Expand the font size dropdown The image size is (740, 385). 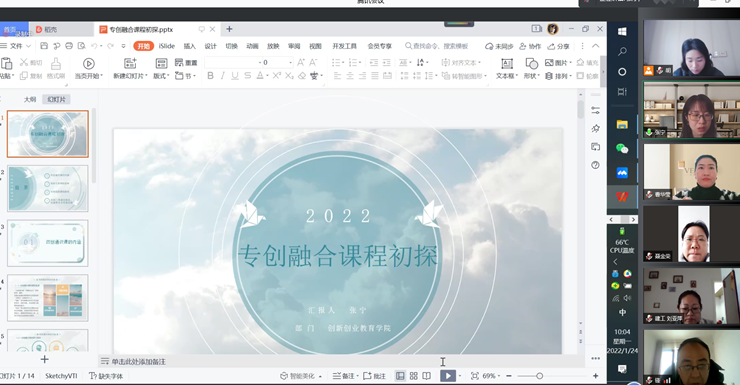coord(290,62)
